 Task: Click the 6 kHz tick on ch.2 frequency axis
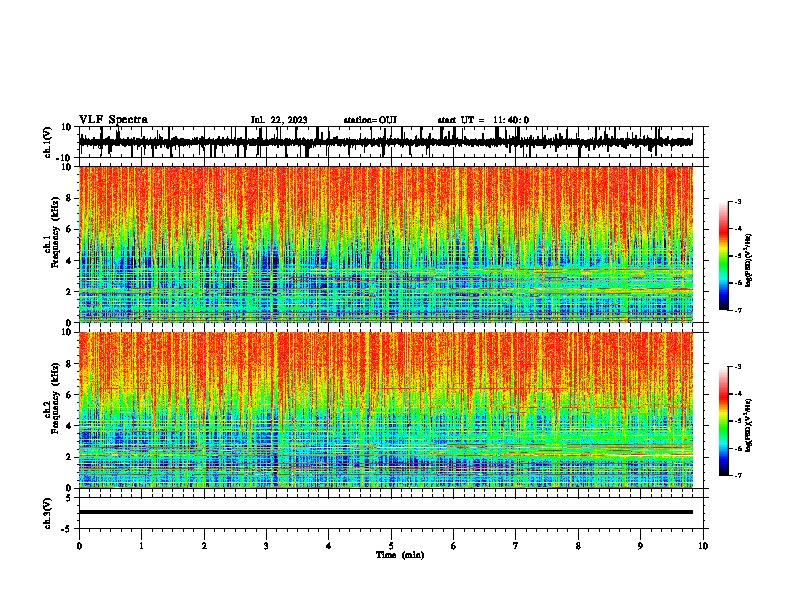tap(70, 395)
